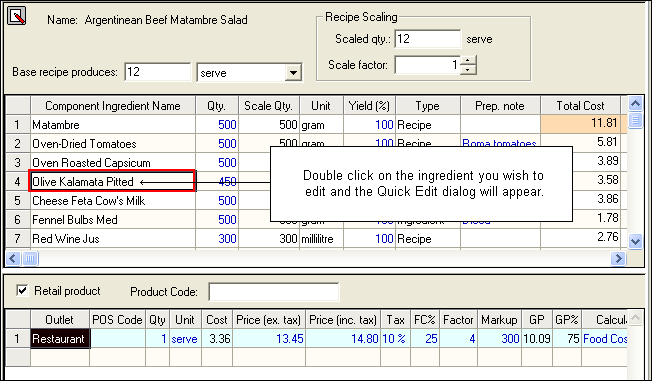Click the 10 % tax cell
This screenshot has height=381, width=652.
coord(395,339)
